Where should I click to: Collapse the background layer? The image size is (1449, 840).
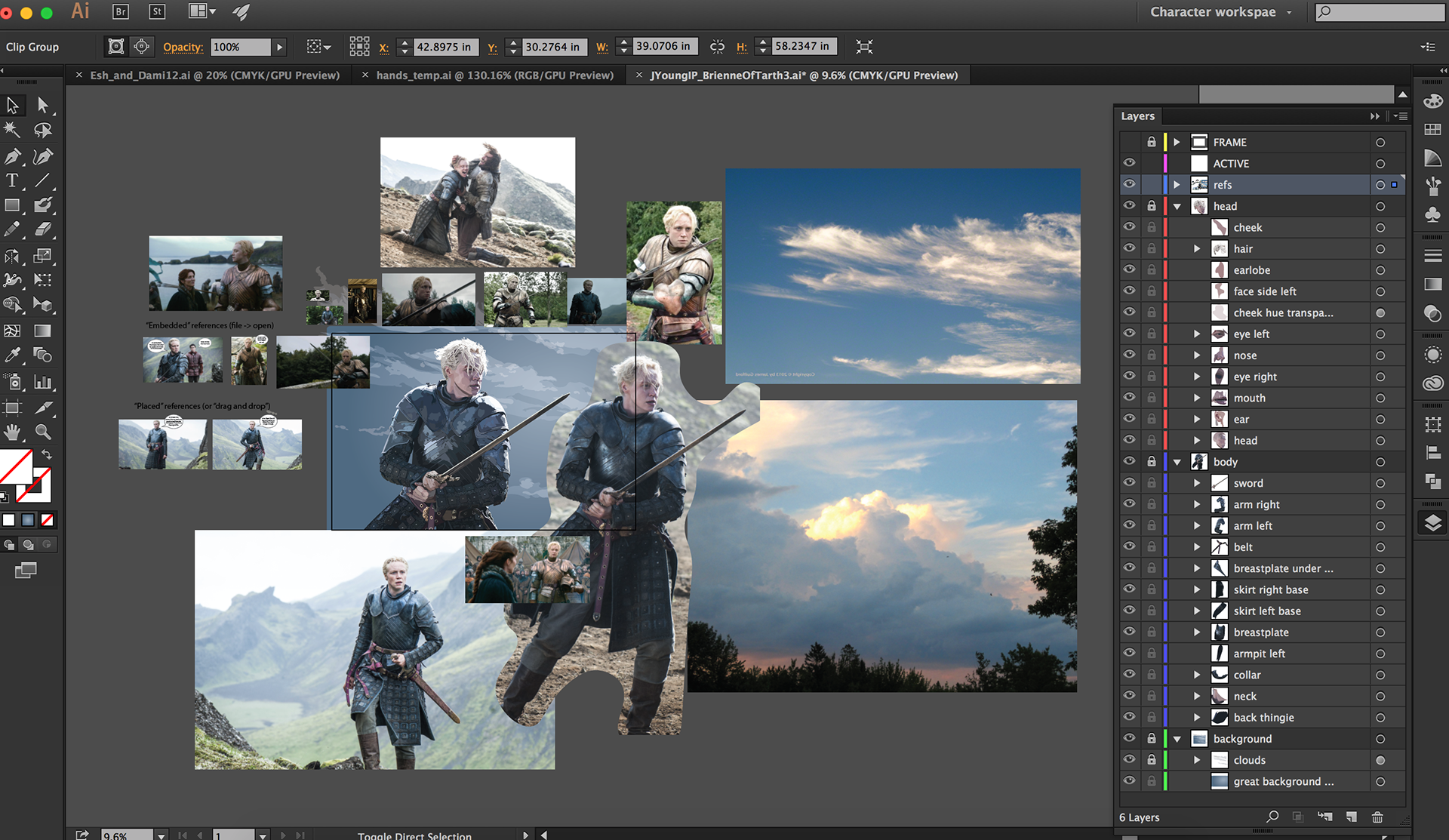pos(1177,739)
